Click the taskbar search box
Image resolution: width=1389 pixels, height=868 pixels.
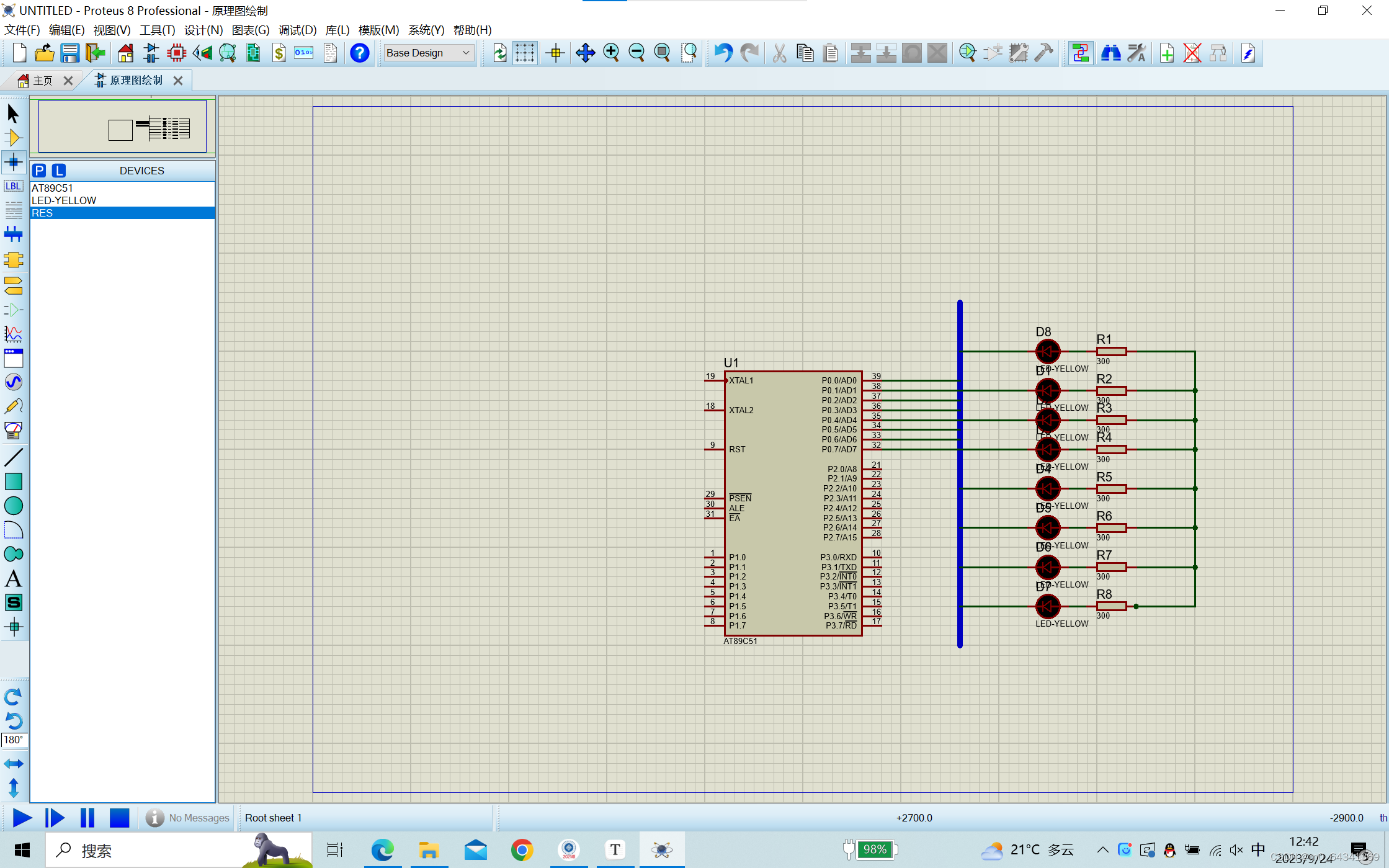[178, 849]
